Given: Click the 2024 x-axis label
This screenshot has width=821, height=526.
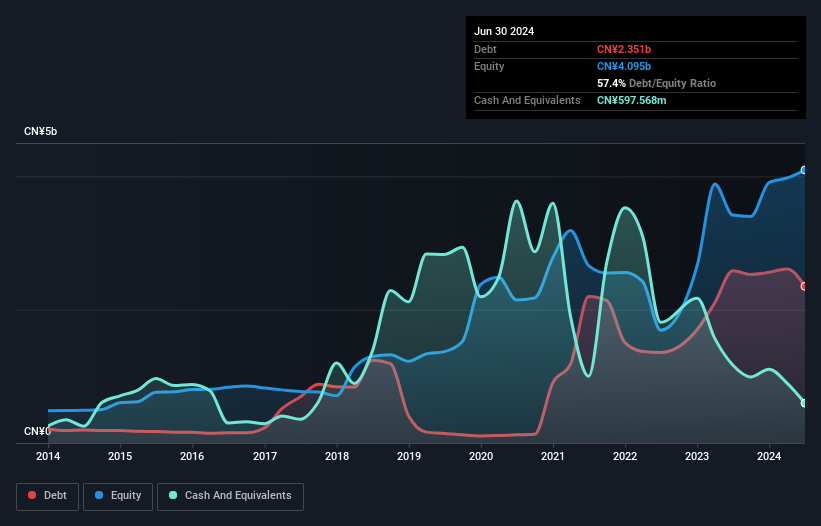Looking at the screenshot, I should 769,456.
